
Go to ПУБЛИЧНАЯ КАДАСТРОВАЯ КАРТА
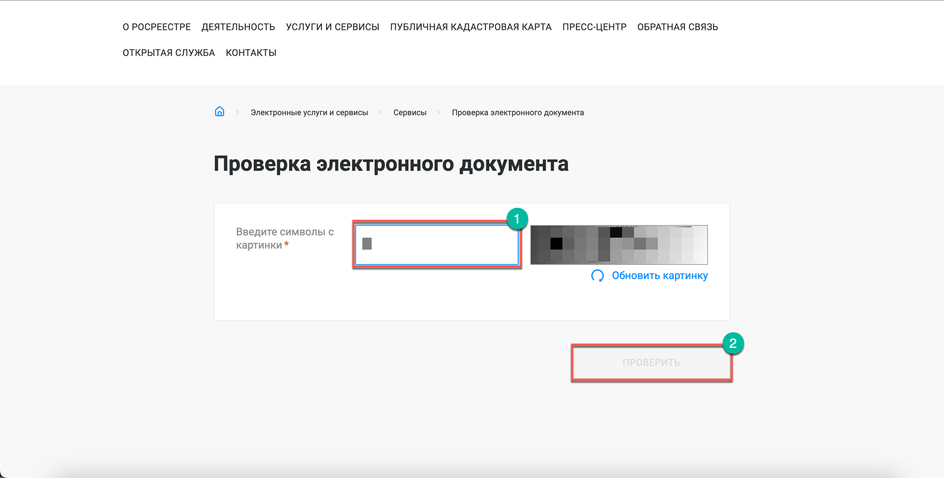(x=471, y=27)
